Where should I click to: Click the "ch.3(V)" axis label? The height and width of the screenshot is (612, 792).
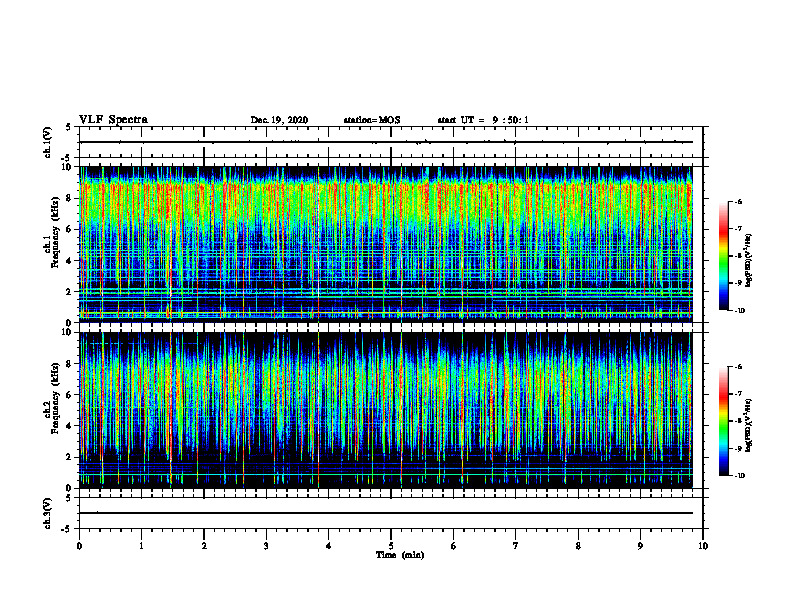(x=47, y=513)
